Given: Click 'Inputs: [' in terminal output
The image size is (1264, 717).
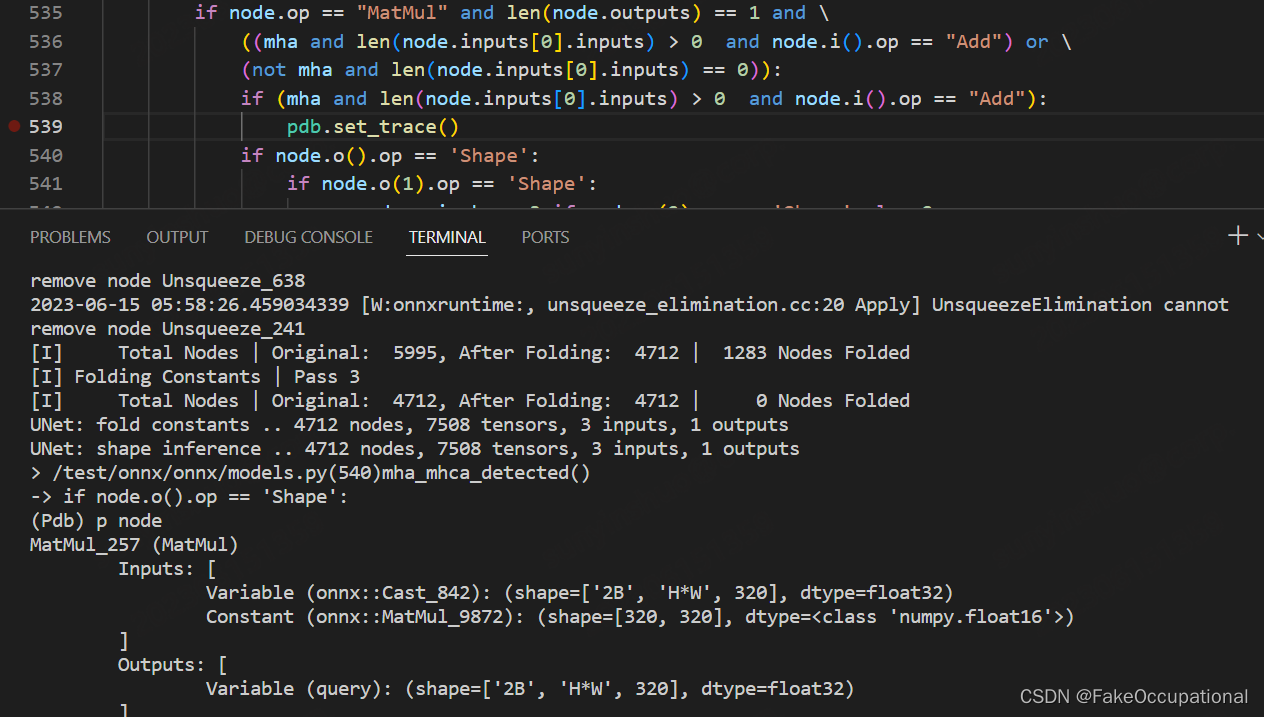Looking at the screenshot, I should click(x=167, y=569).
